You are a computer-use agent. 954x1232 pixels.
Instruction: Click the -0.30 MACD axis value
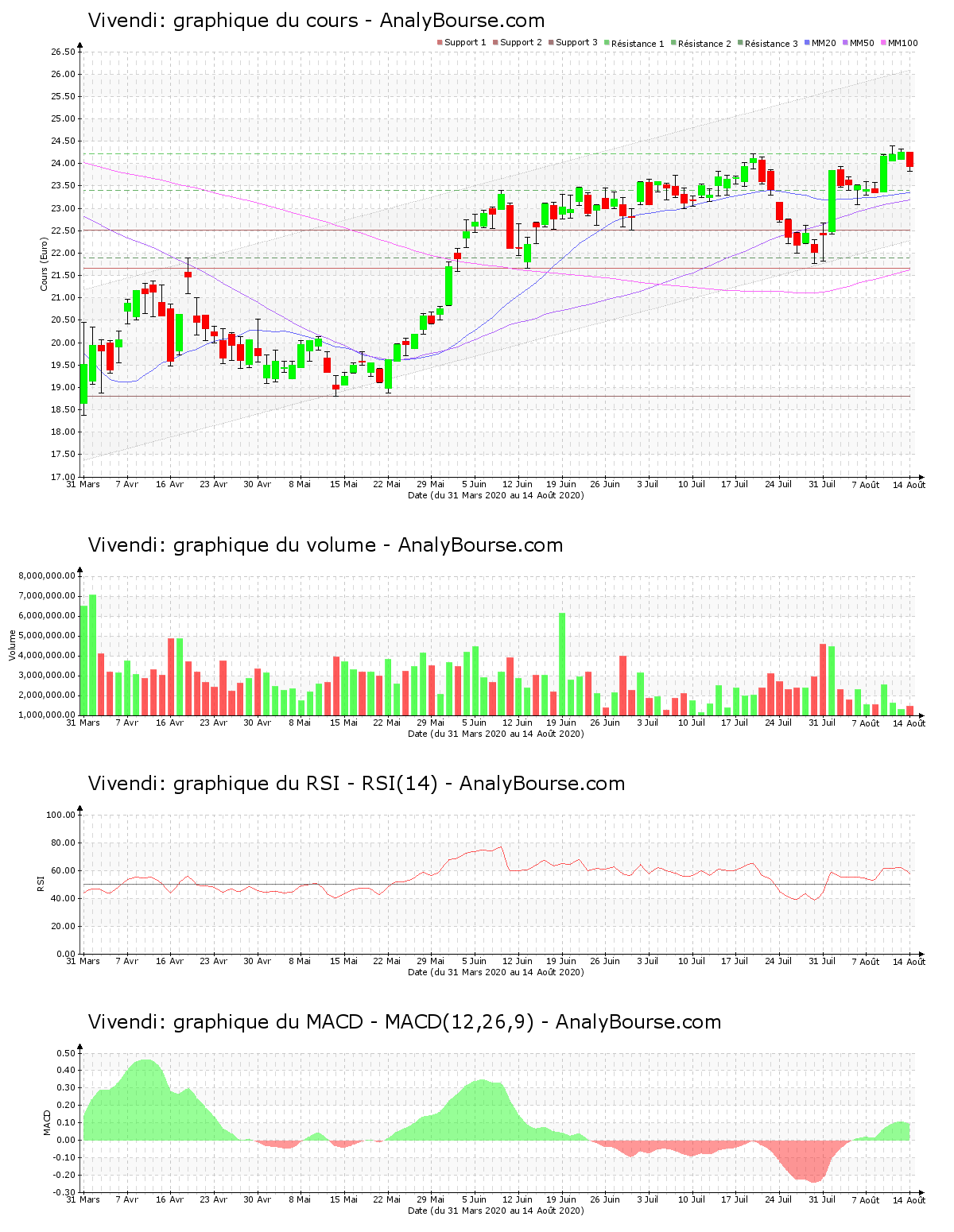pos(64,1192)
